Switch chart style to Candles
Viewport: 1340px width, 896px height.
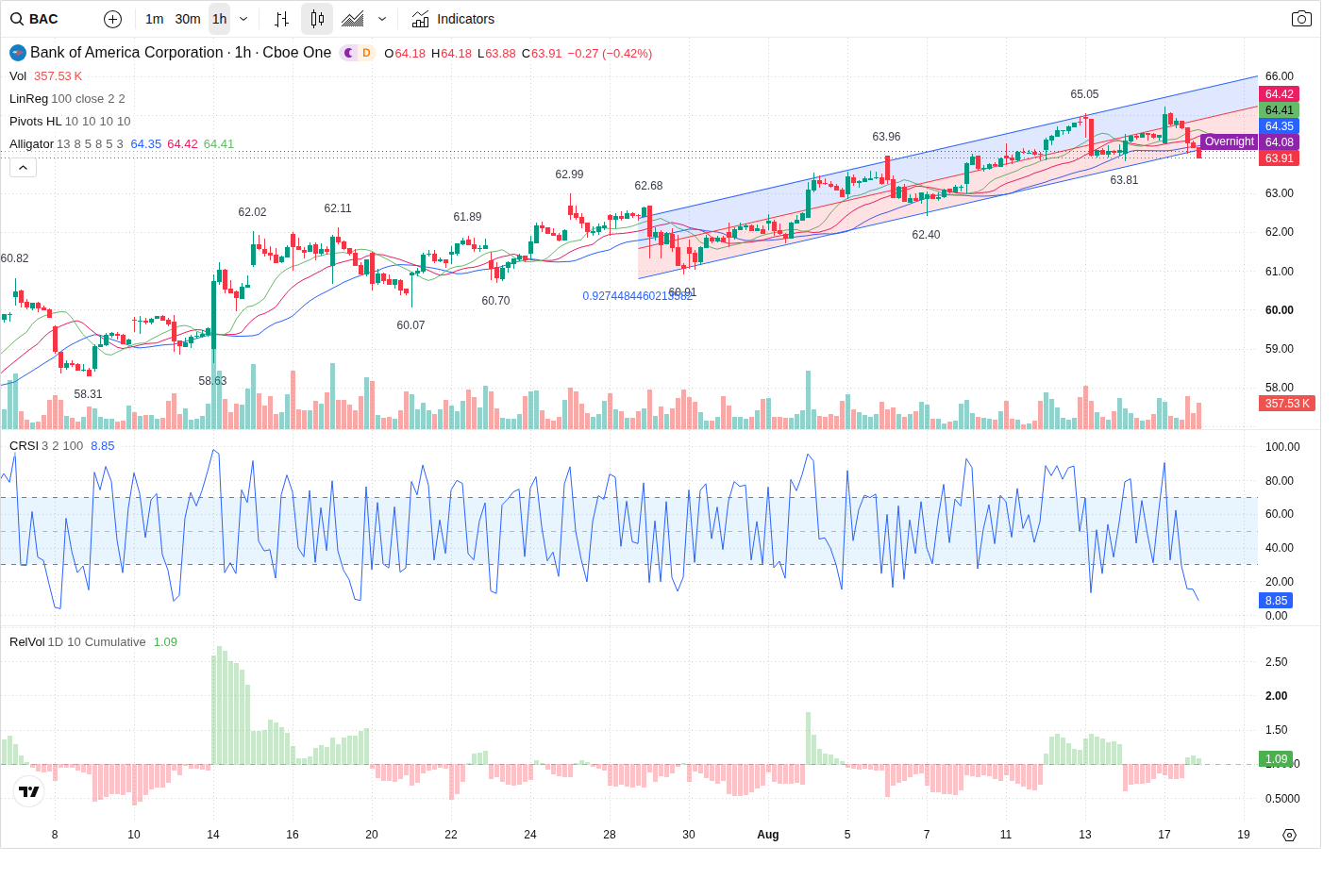coord(317,19)
